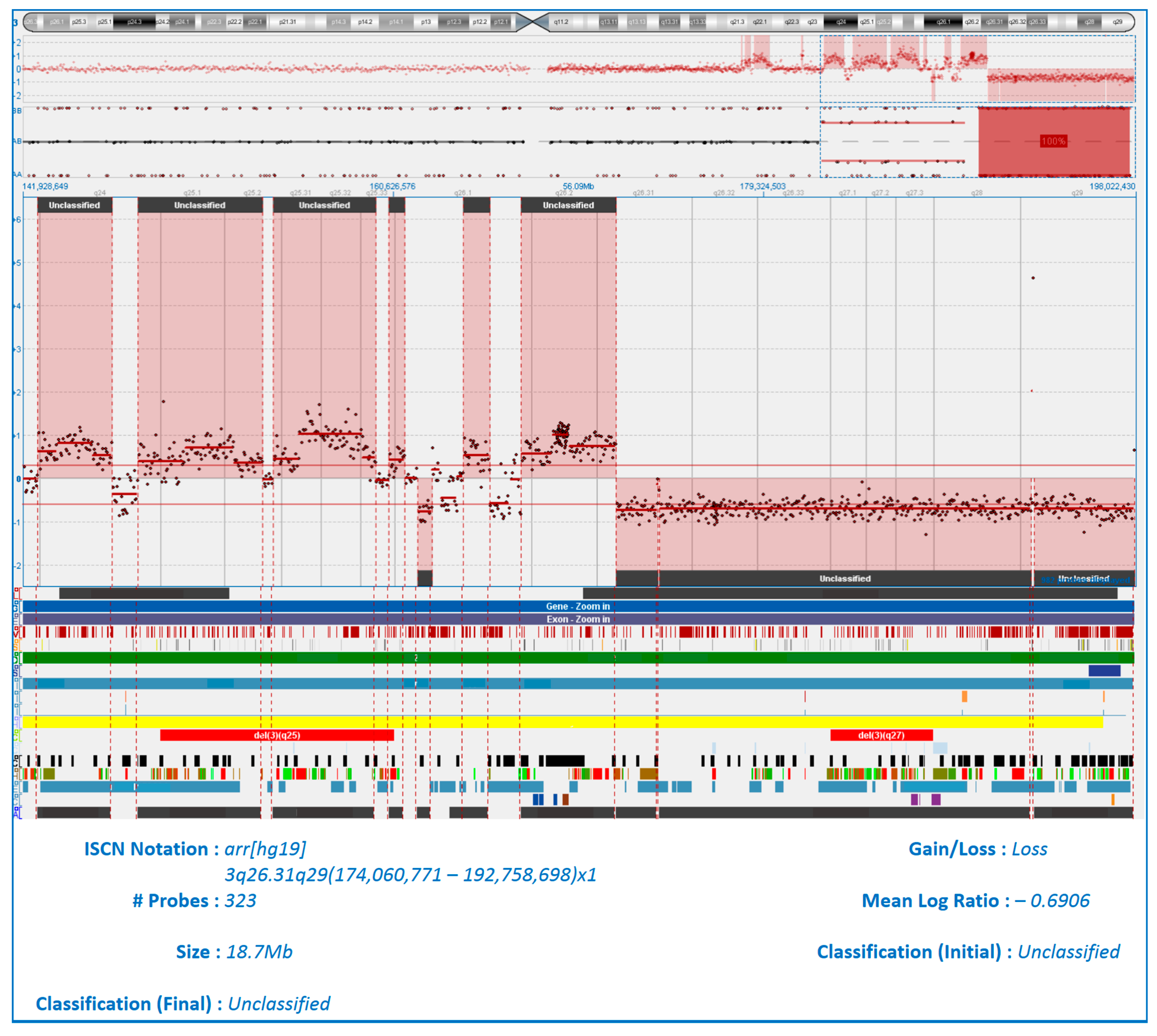This screenshot has width=1157, height=1036.
Task: Expand the purple E exon track
Action: pos(16,615)
